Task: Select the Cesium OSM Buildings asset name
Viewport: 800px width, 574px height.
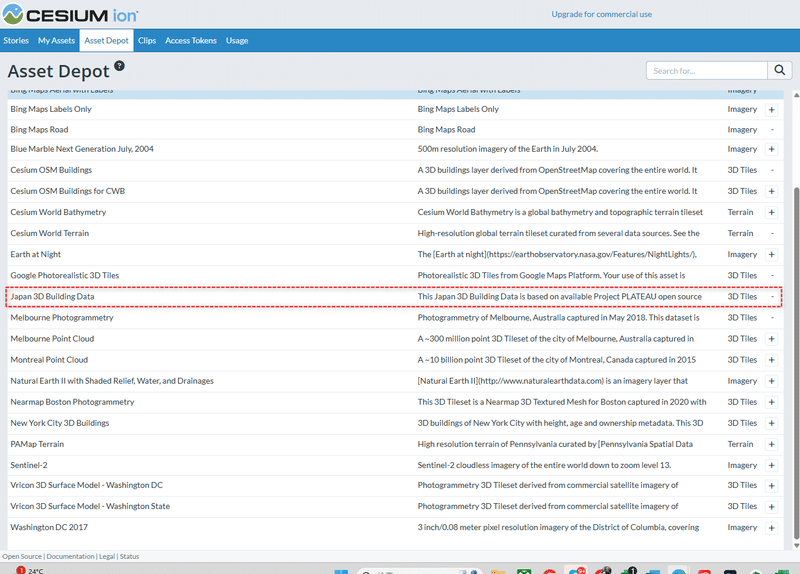Action: pyautogui.click(x=51, y=170)
